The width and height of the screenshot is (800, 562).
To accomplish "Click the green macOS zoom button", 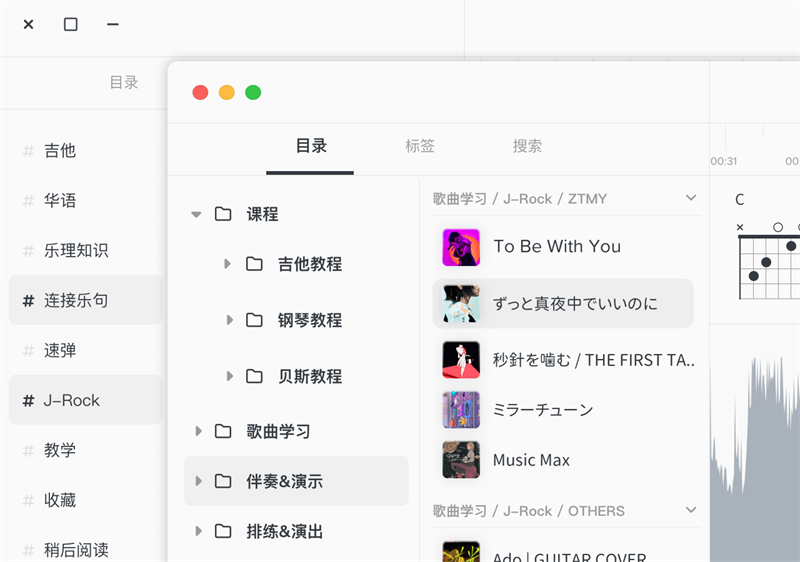I will pos(253,92).
